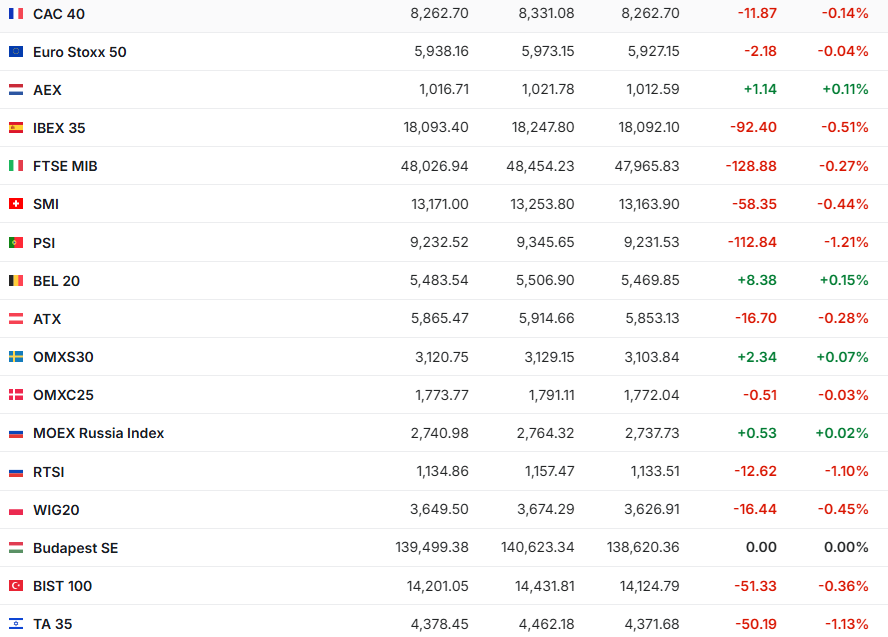The width and height of the screenshot is (888, 637).
Task: Select the ATX index name
Action: click(x=47, y=319)
